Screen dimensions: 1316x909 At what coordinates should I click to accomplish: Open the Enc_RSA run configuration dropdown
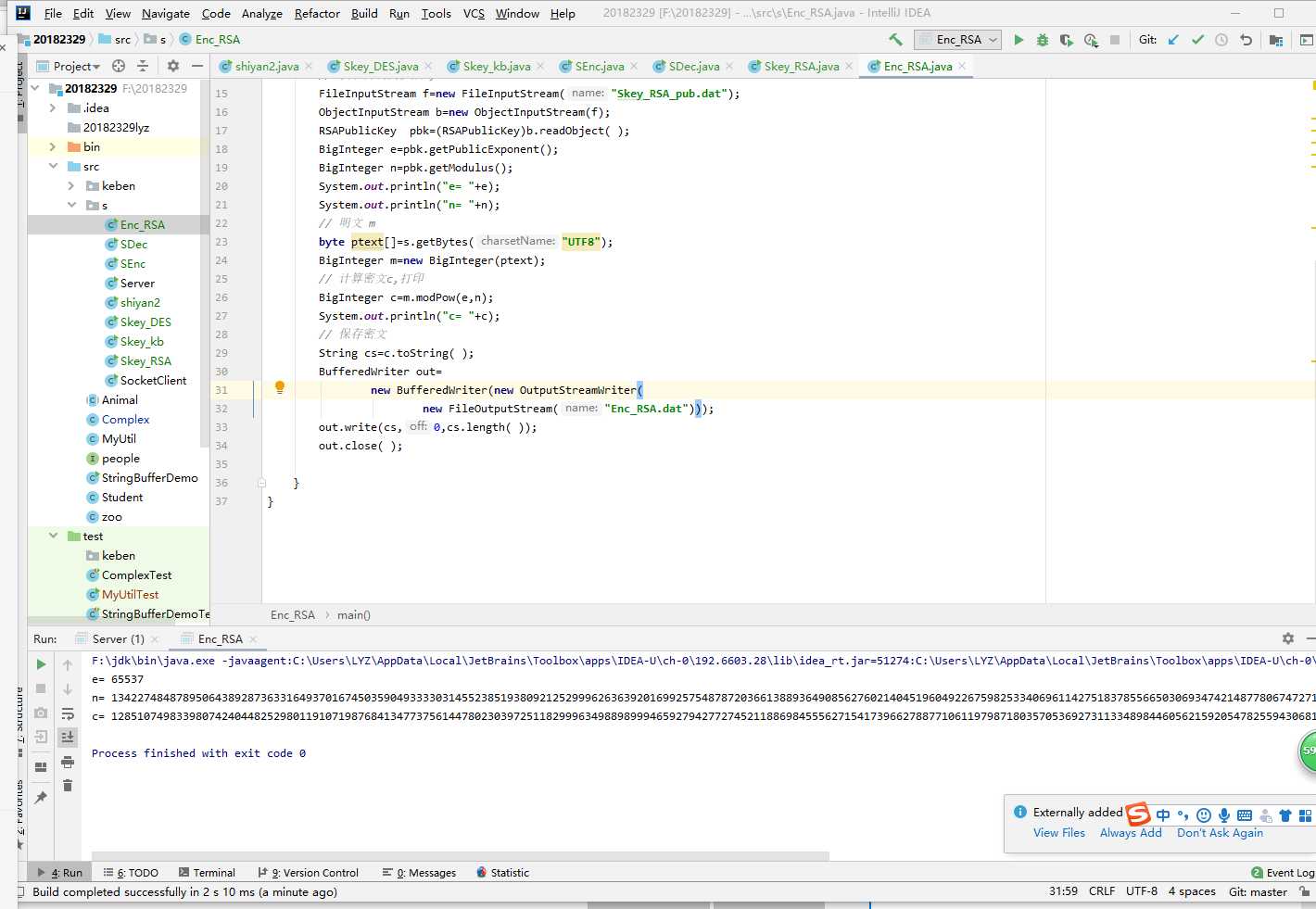958,40
